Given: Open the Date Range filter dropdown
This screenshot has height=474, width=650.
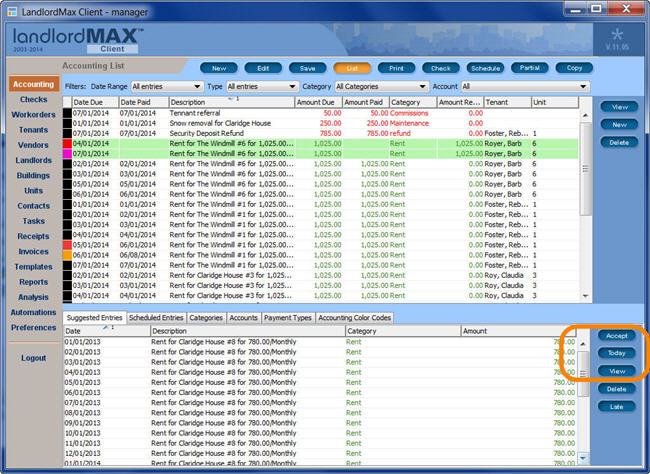Looking at the screenshot, I should pyautogui.click(x=167, y=86).
